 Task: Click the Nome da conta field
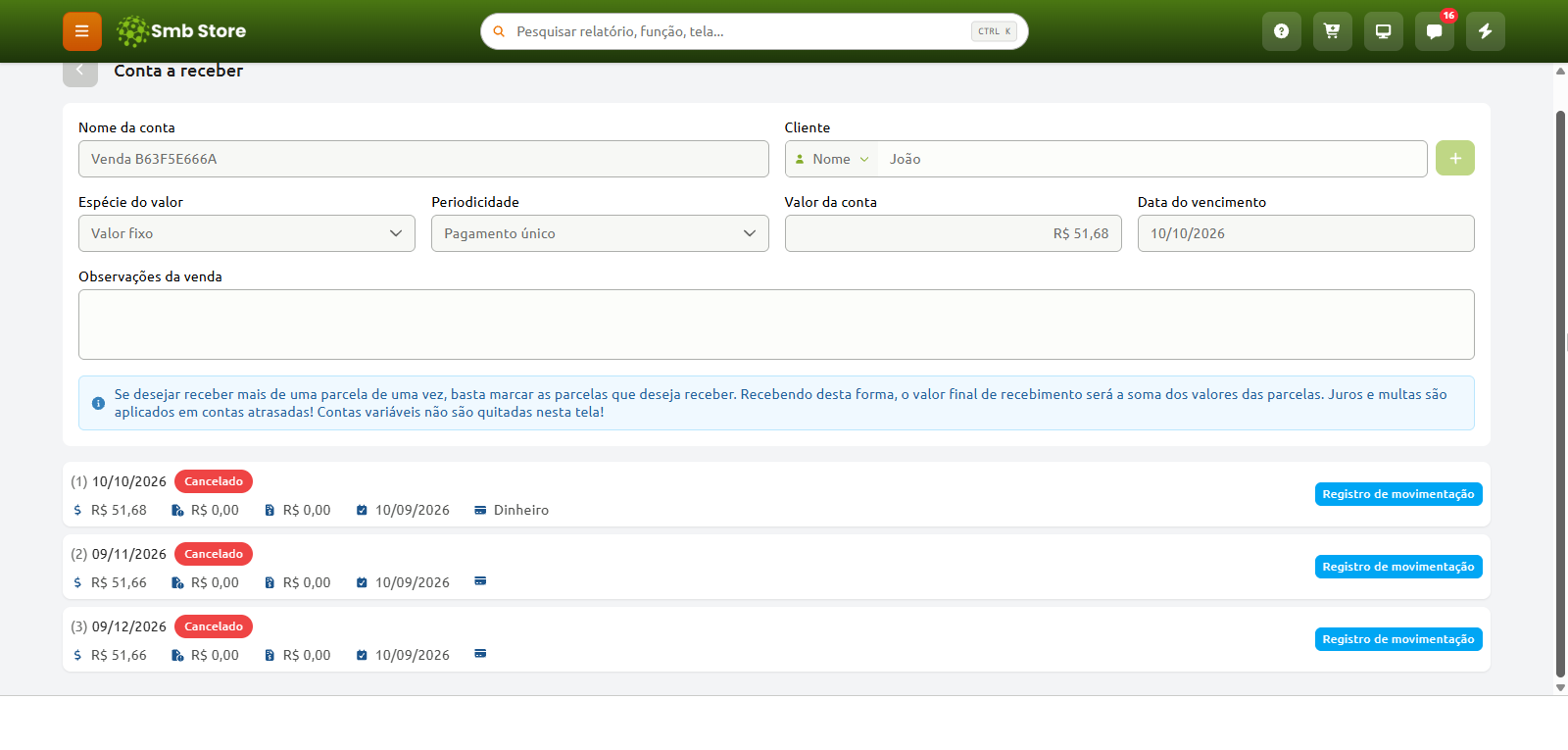click(423, 159)
